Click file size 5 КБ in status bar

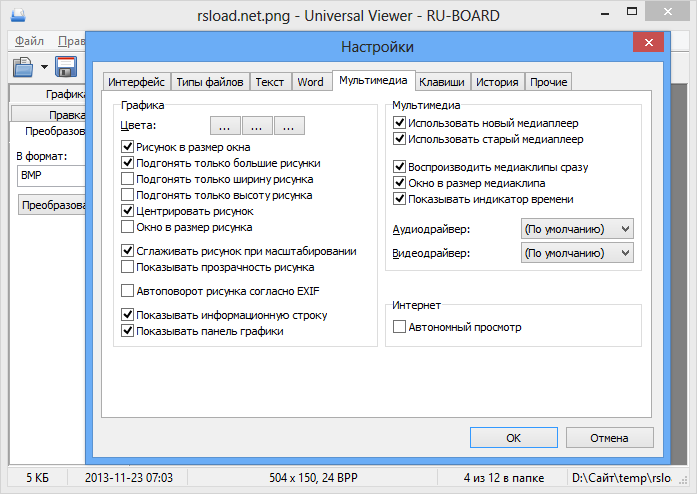[x=37, y=478]
